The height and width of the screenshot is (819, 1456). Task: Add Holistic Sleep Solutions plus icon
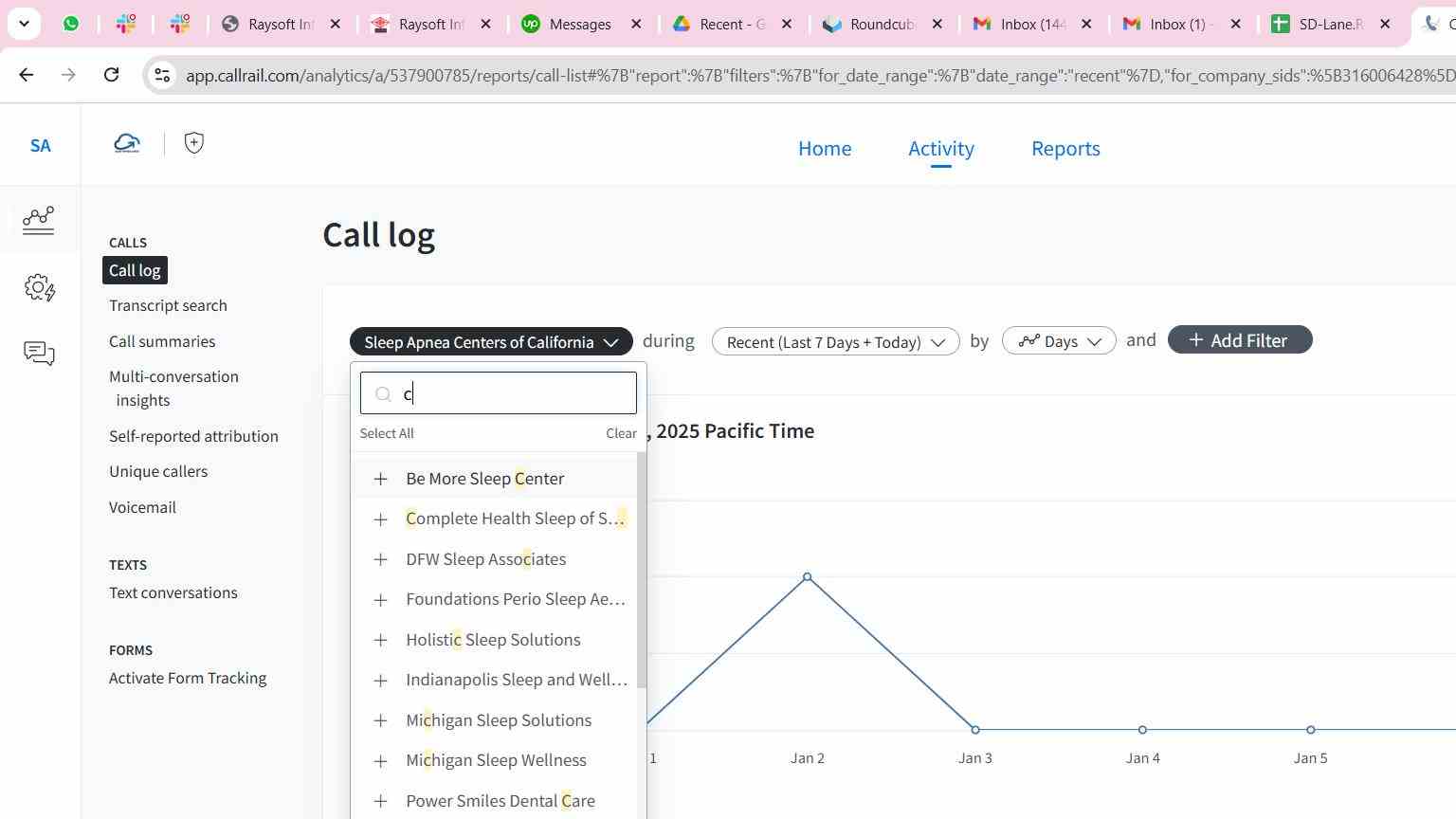click(x=380, y=640)
